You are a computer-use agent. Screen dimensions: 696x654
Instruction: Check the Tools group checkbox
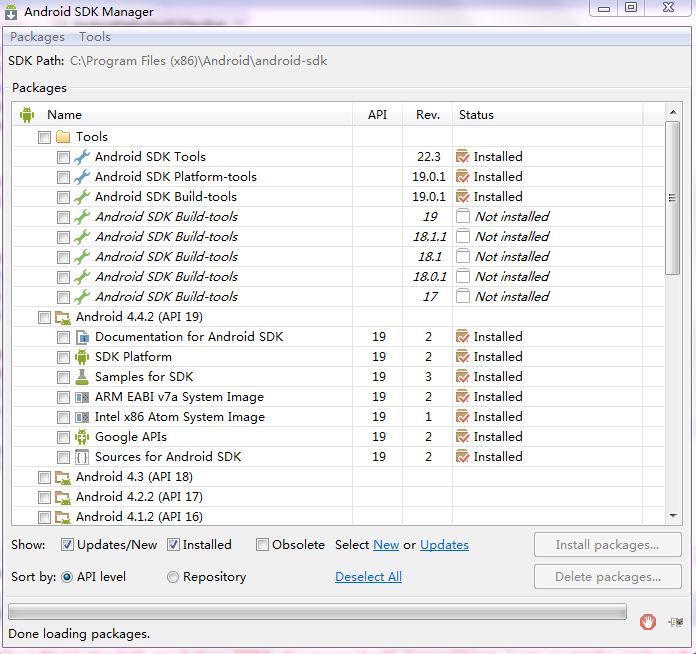(x=44, y=137)
